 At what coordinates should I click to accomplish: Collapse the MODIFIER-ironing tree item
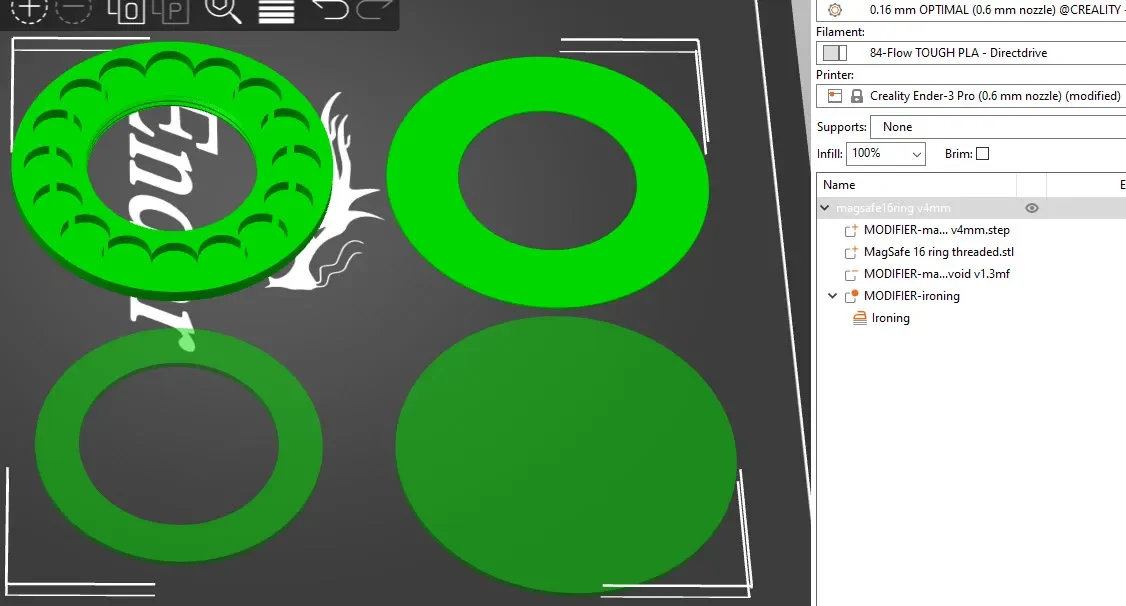[832, 296]
